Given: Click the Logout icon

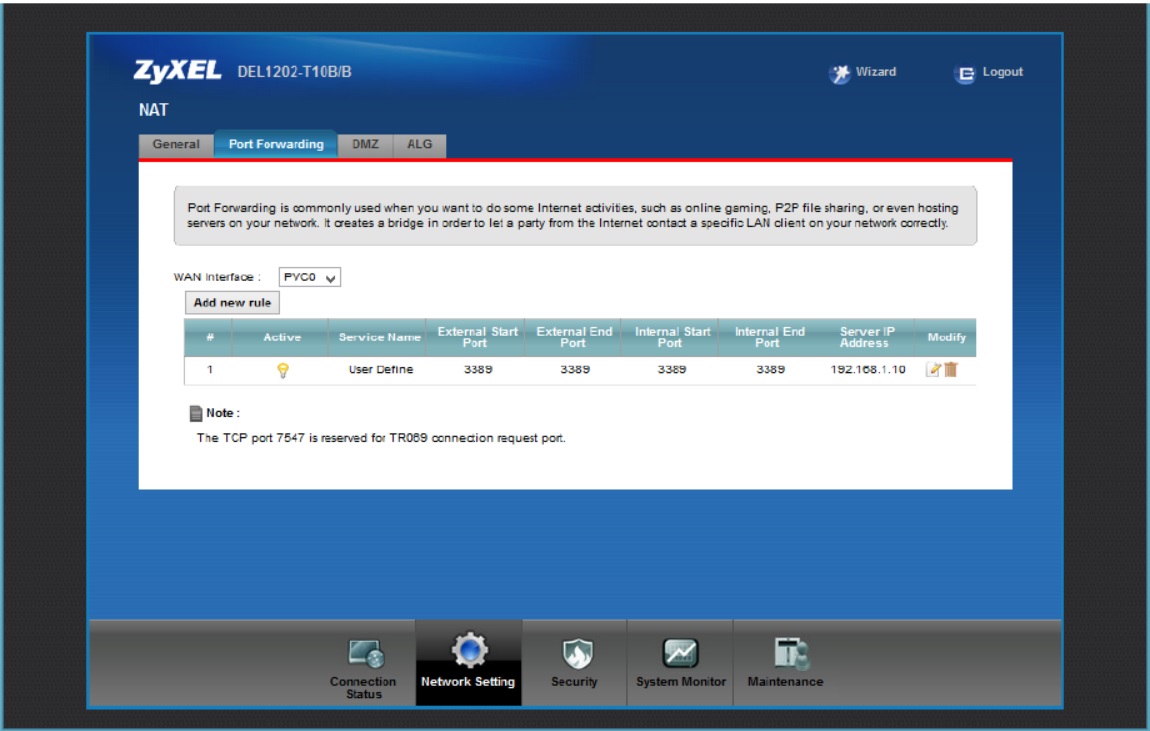Looking at the screenshot, I should [965, 73].
